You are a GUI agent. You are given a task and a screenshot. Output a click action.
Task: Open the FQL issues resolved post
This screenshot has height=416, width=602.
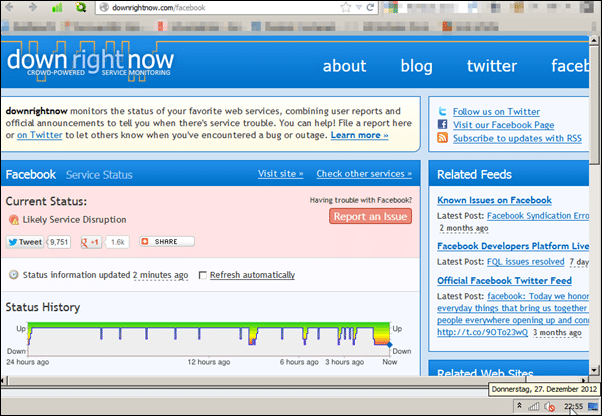point(526,262)
